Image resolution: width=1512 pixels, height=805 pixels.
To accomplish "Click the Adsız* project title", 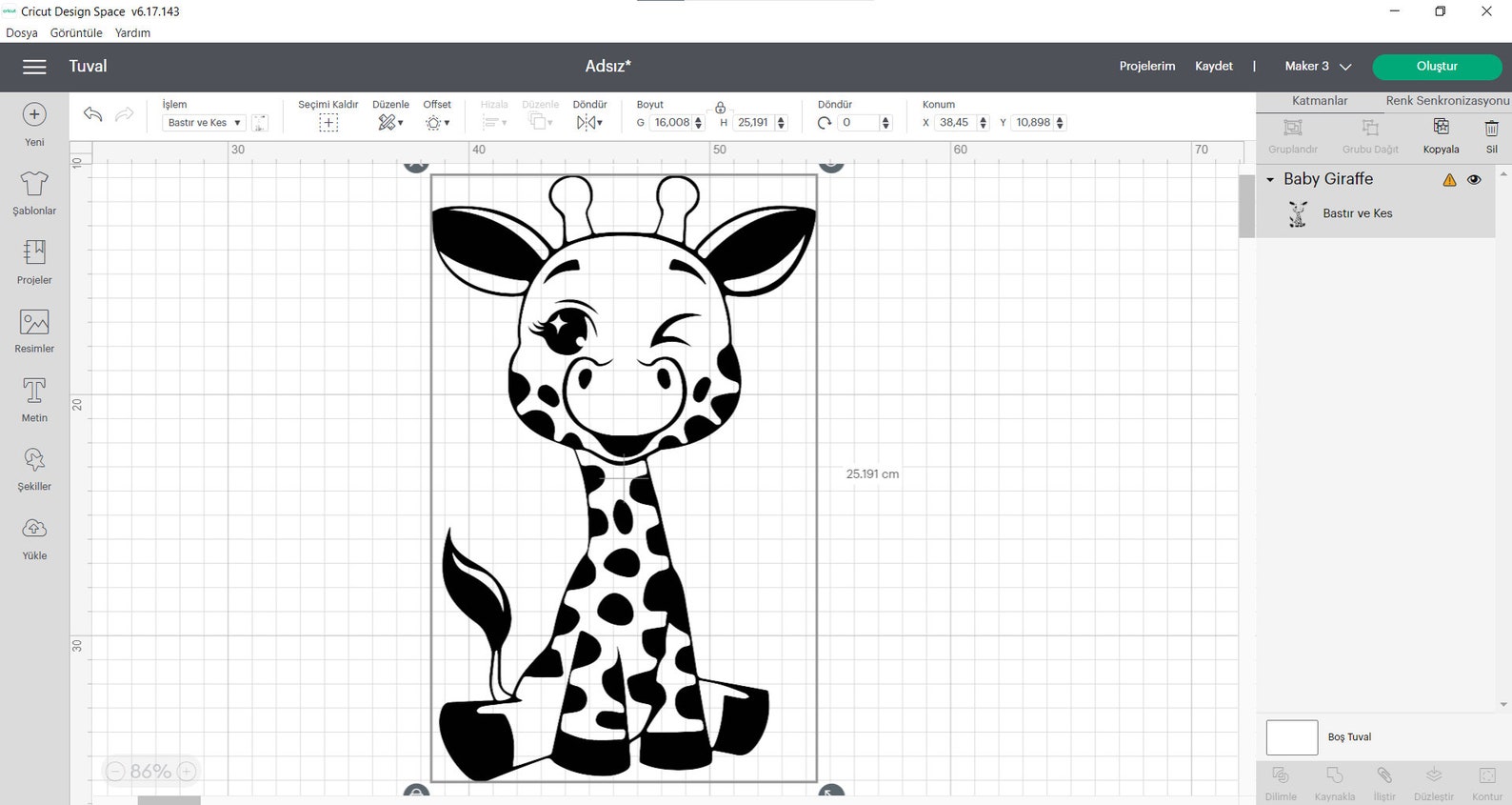I will coord(608,67).
